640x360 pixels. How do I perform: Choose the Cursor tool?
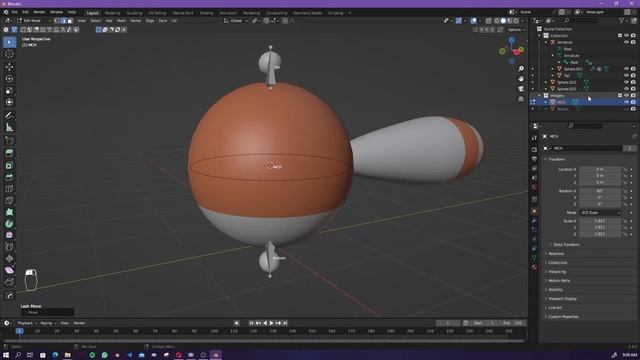[9, 54]
